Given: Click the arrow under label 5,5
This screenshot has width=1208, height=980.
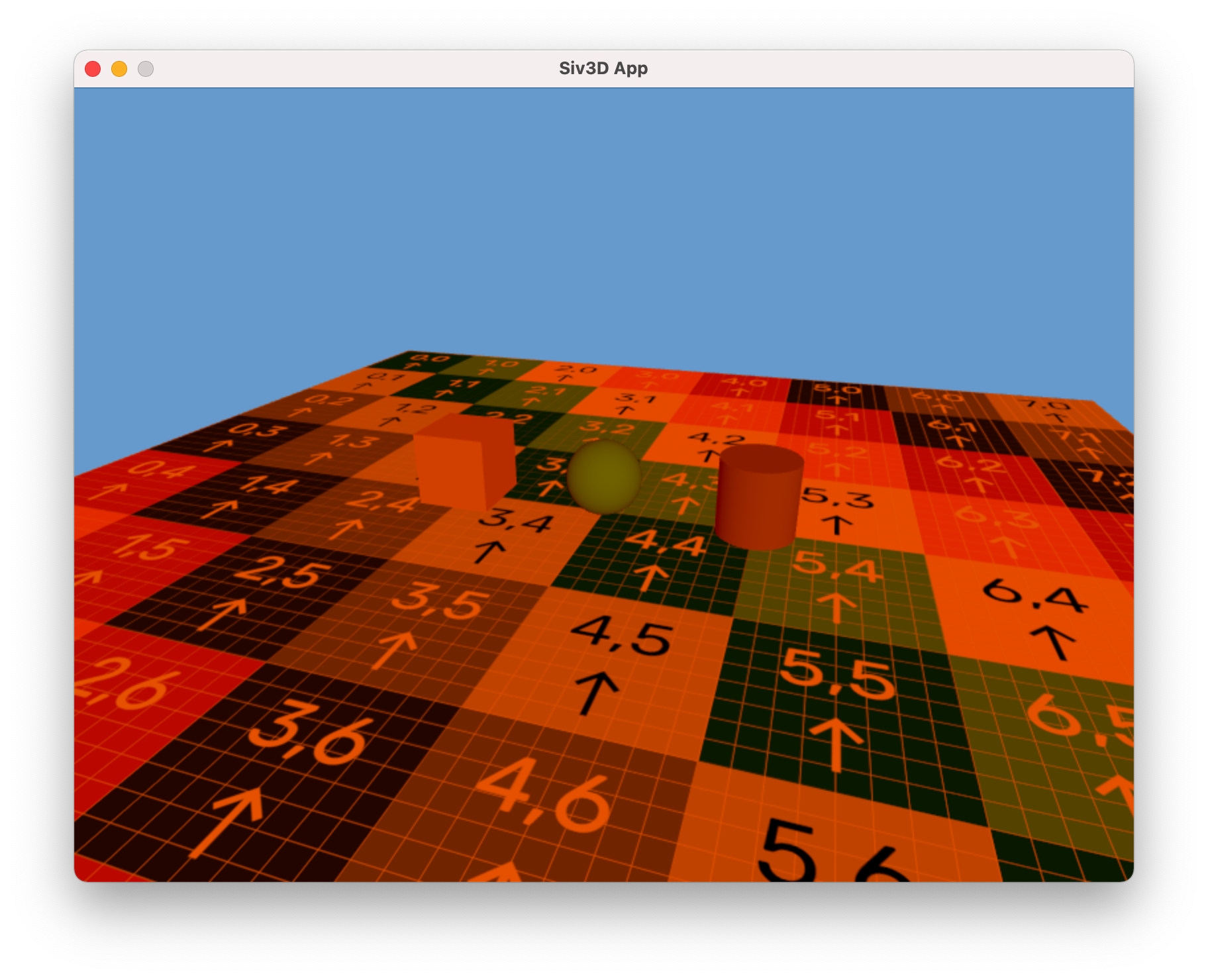Looking at the screenshot, I should point(837,744).
